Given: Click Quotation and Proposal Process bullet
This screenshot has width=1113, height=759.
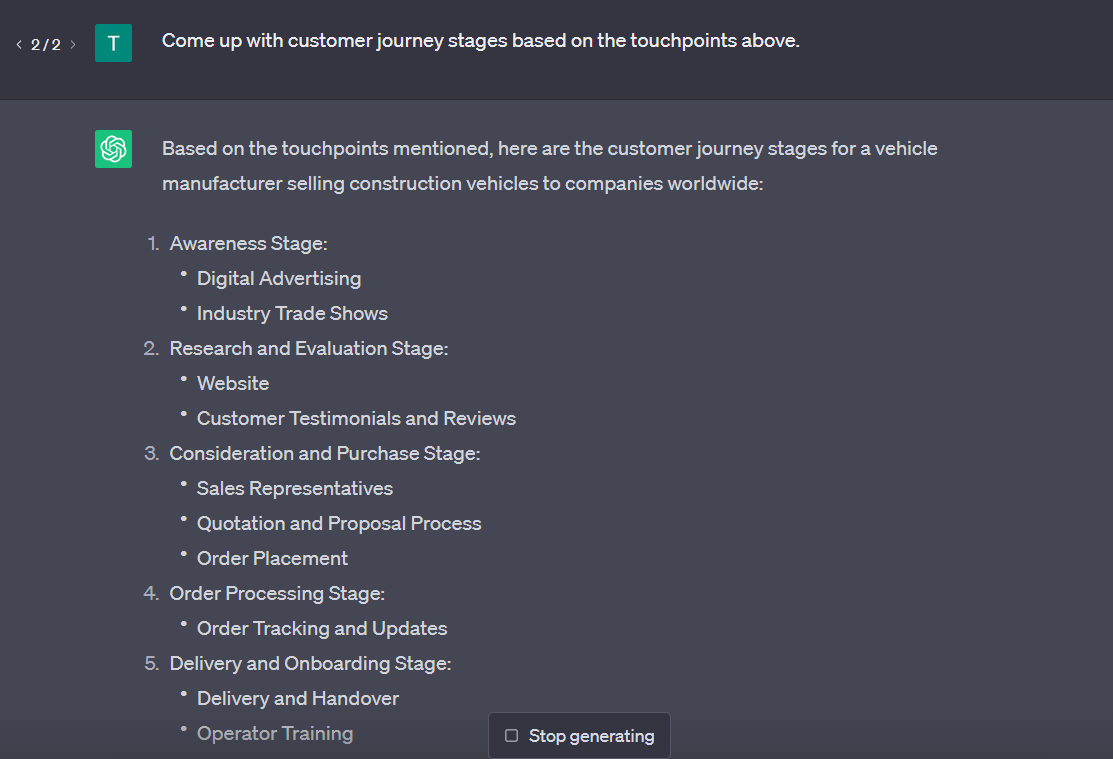Looking at the screenshot, I should (x=339, y=523).
